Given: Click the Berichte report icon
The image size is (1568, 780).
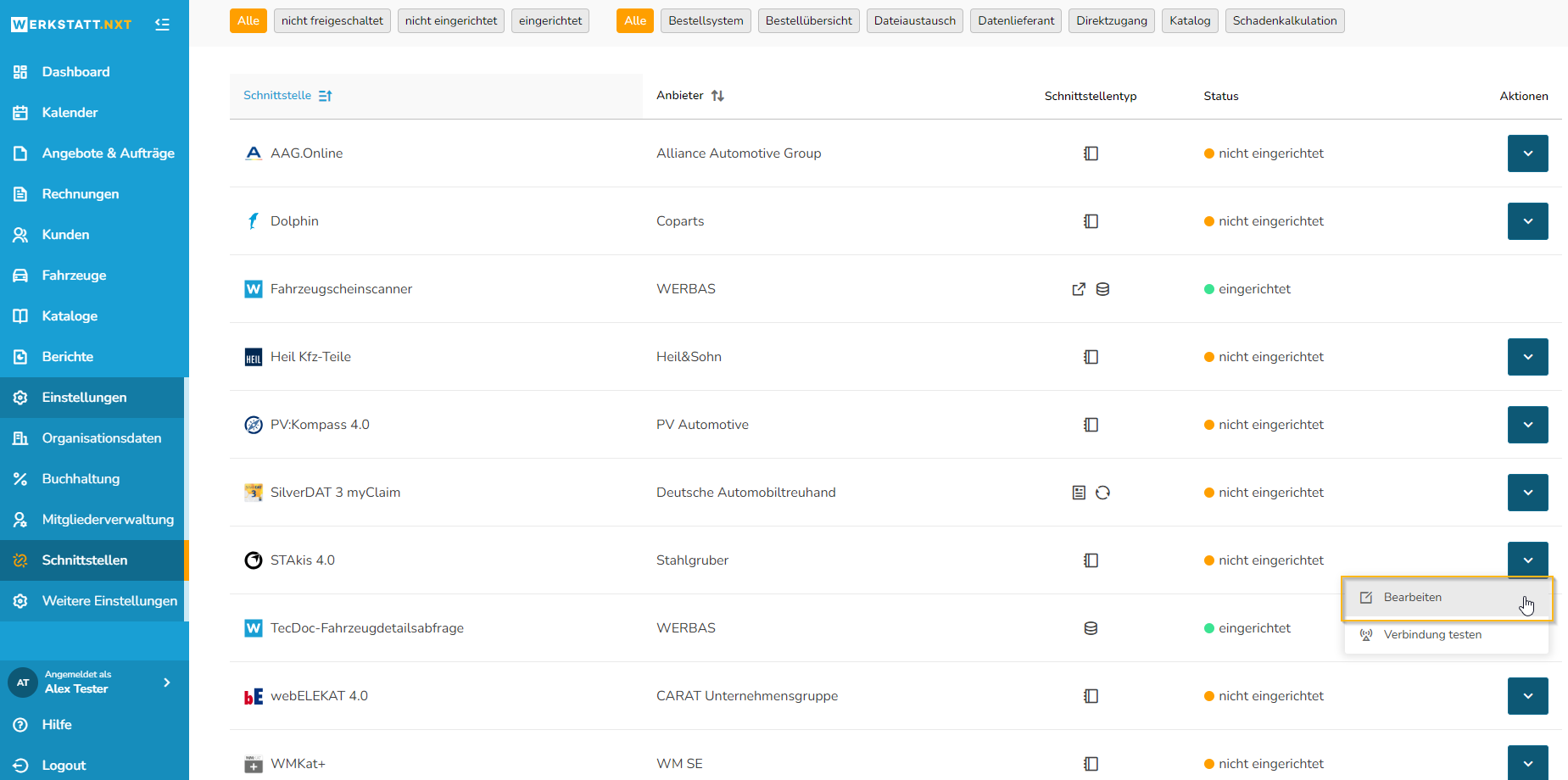Looking at the screenshot, I should (20, 357).
